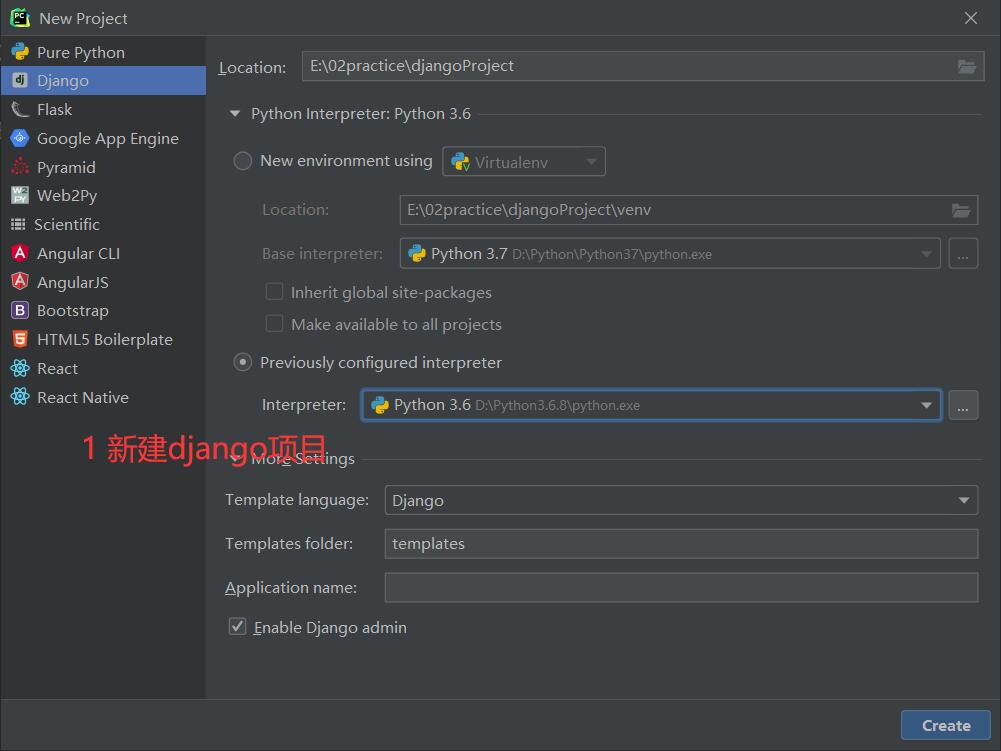This screenshot has height=751, width=1001.
Task: Click the Create button
Action: tap(946, 725)
